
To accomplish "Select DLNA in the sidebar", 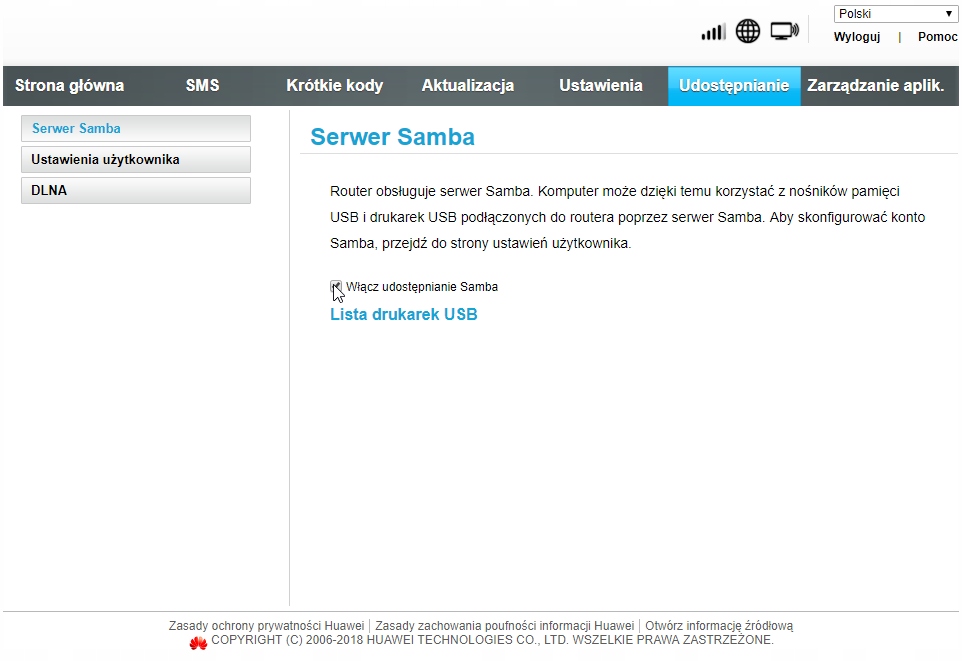I will point(135,191).
